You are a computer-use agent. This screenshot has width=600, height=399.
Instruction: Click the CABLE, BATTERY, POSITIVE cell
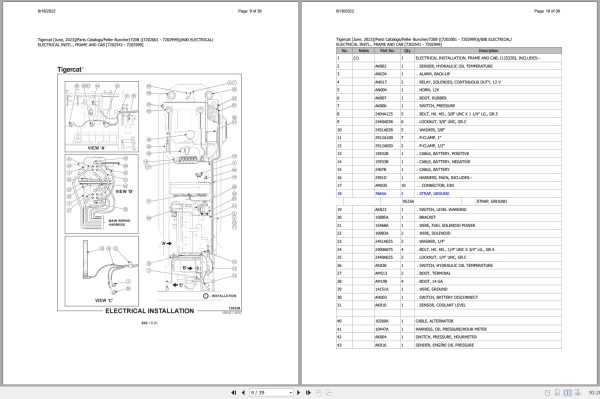tap(488, 154)
